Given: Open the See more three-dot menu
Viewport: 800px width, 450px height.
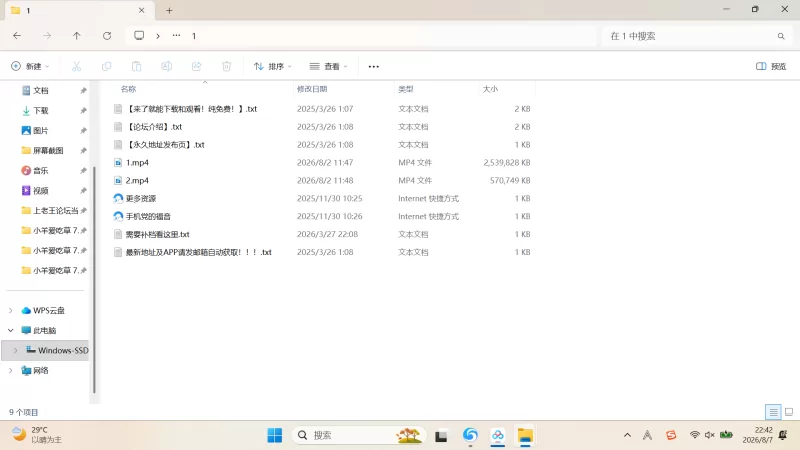Looking at the screenshot, I should pyautogui.click(x=373, y=66).
